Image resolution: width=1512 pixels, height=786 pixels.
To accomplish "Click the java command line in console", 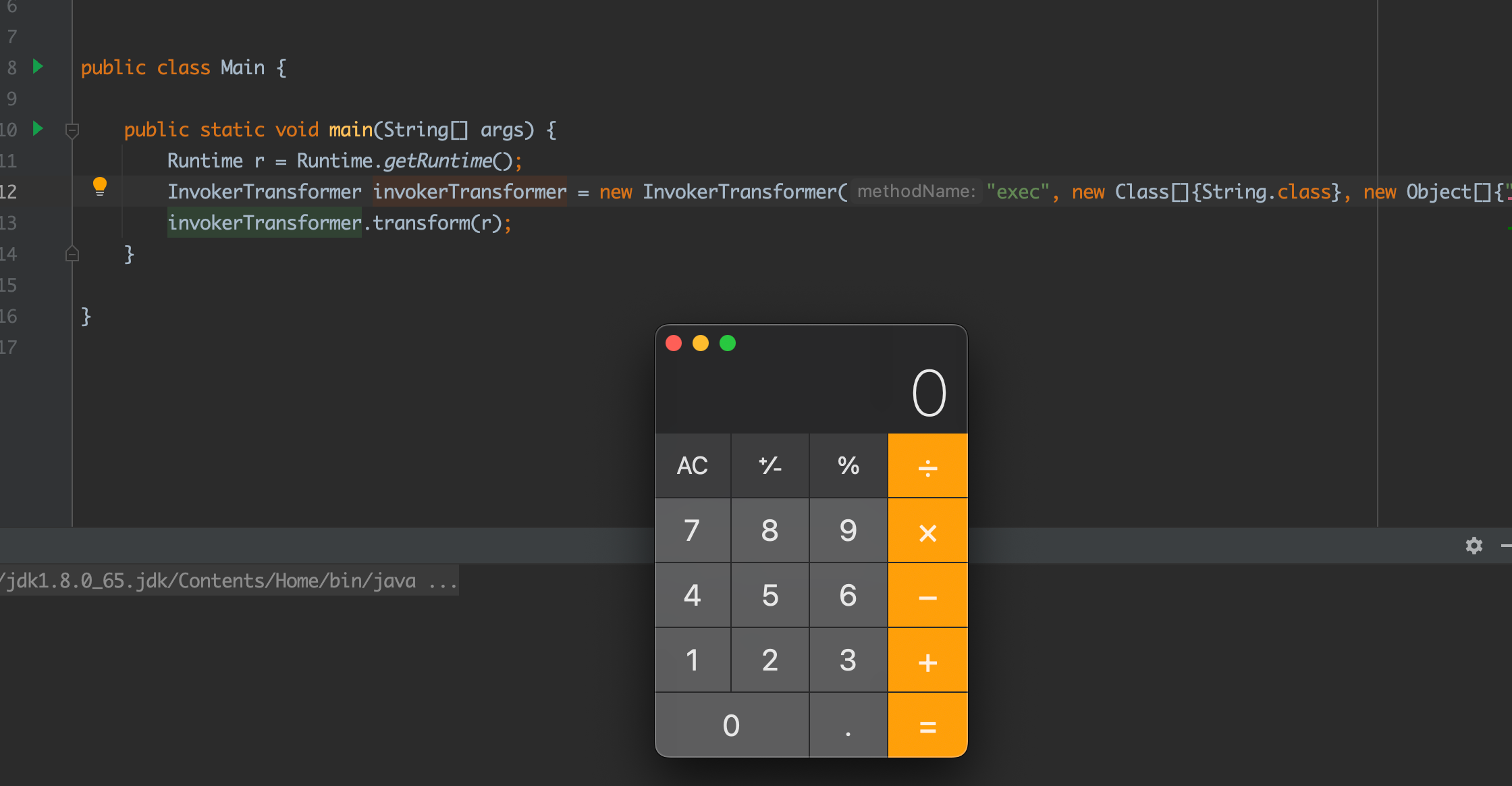I will coord(230,581).
